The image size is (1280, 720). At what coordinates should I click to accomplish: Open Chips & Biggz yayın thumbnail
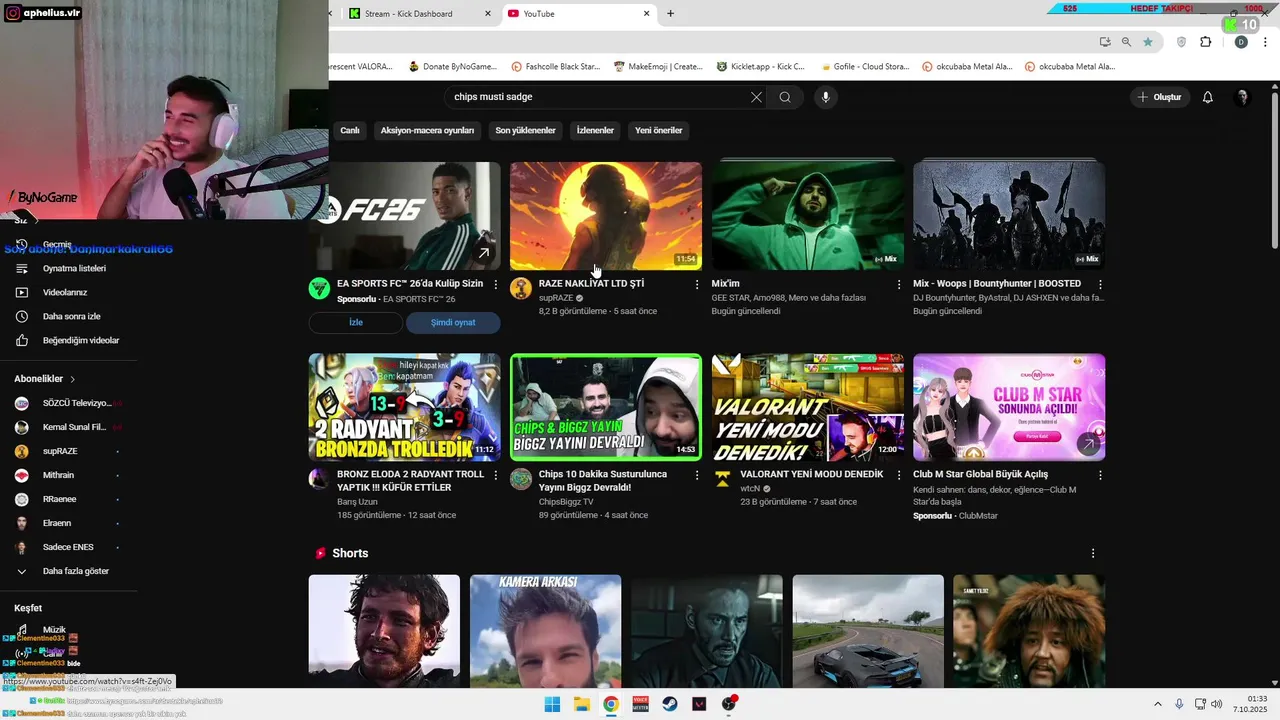(606, 407)
